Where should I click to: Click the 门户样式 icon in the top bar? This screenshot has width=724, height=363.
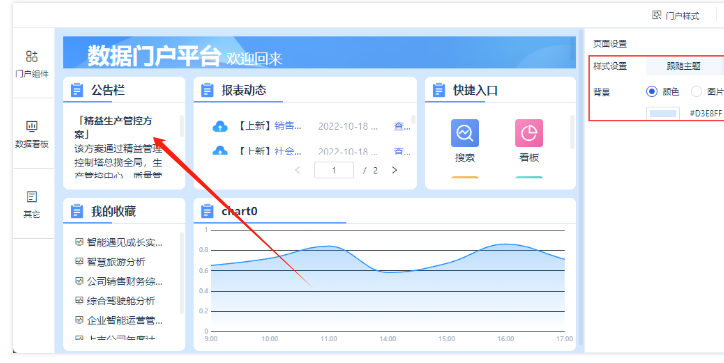(657, 15)
